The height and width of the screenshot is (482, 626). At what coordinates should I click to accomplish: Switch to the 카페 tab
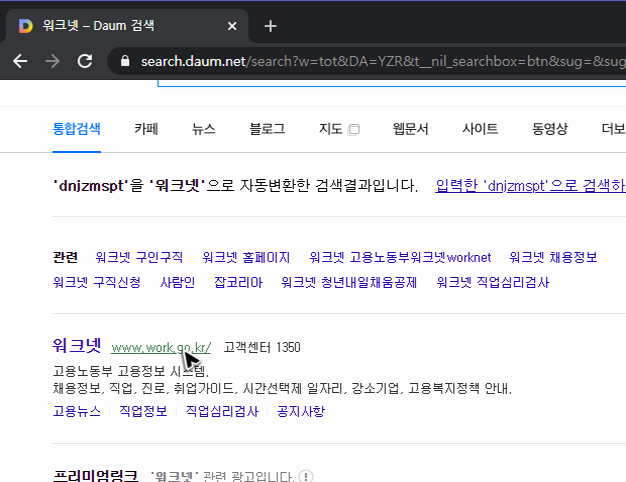coord(146,129)
